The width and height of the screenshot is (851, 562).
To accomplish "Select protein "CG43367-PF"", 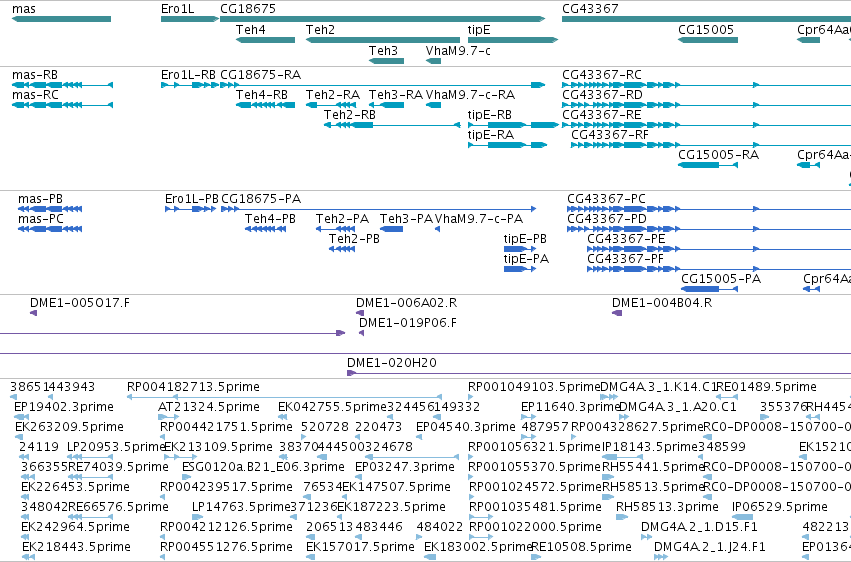I will coord(626,259).
